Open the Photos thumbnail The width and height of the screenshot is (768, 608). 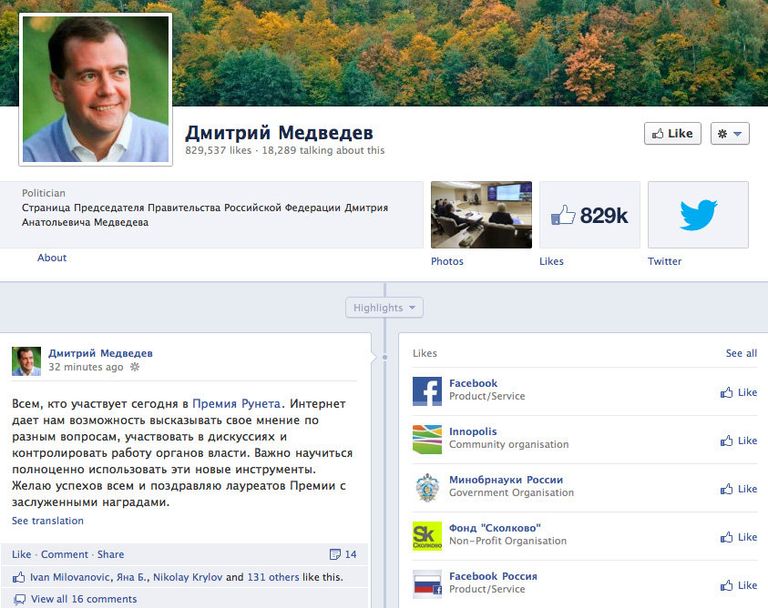481,215
